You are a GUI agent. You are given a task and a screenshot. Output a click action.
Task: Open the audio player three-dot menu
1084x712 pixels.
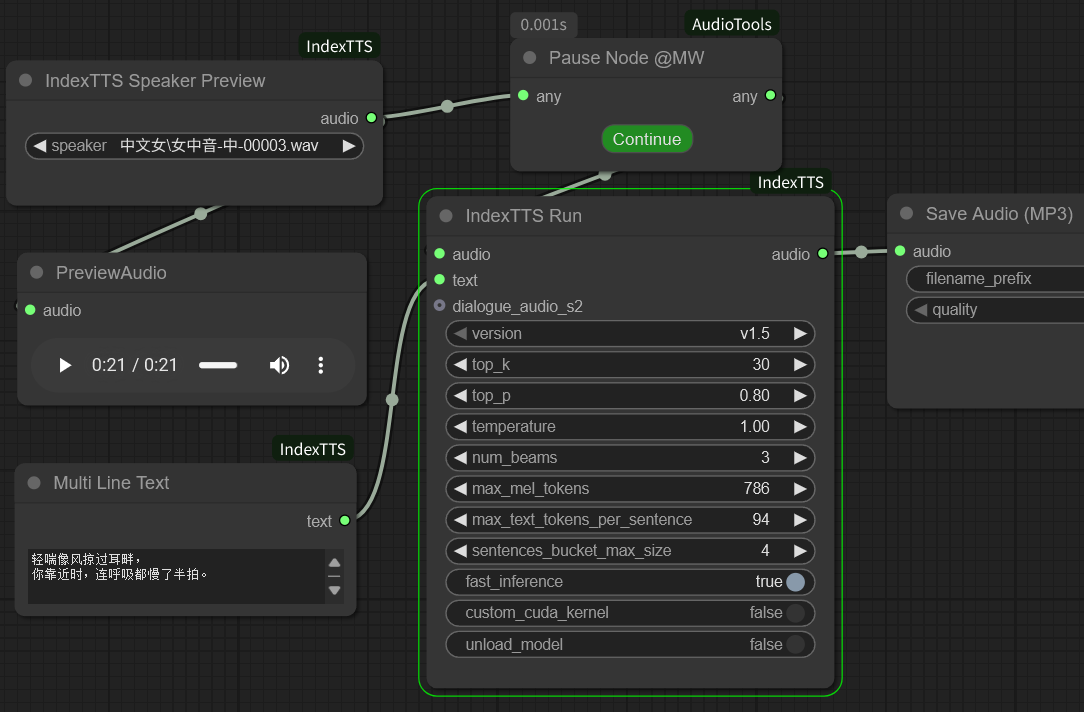(321, 365)
